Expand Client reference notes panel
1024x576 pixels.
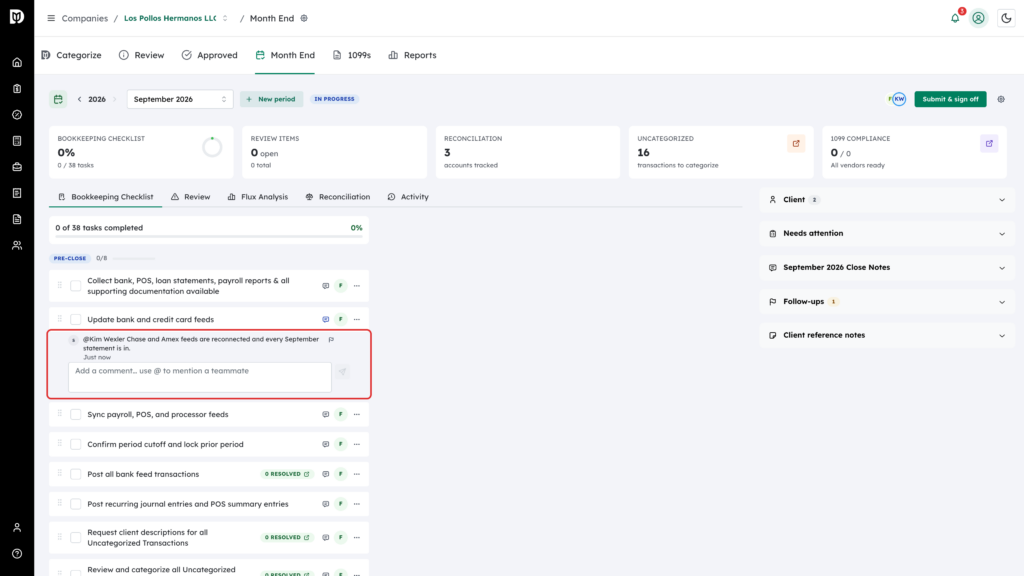887,335
